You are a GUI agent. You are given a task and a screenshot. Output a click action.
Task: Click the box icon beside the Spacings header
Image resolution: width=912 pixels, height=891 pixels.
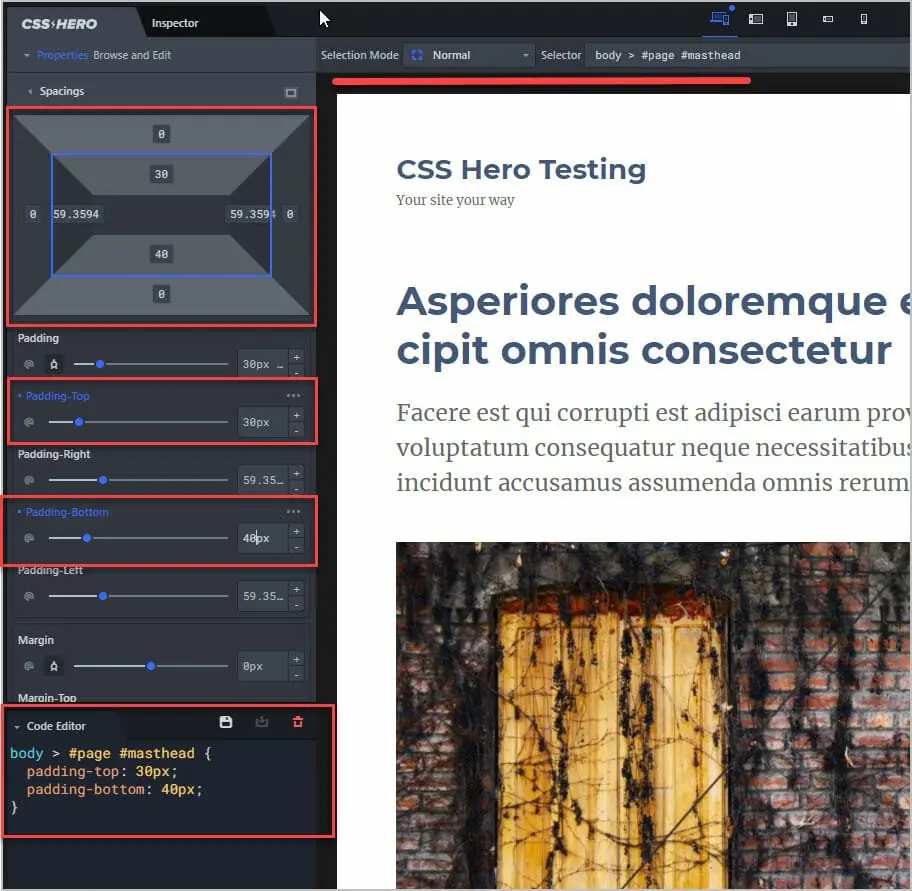coord(291,93)
